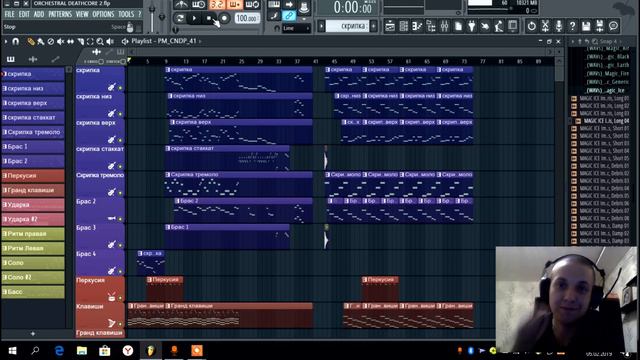Open the project info page icon

(458, 26)
